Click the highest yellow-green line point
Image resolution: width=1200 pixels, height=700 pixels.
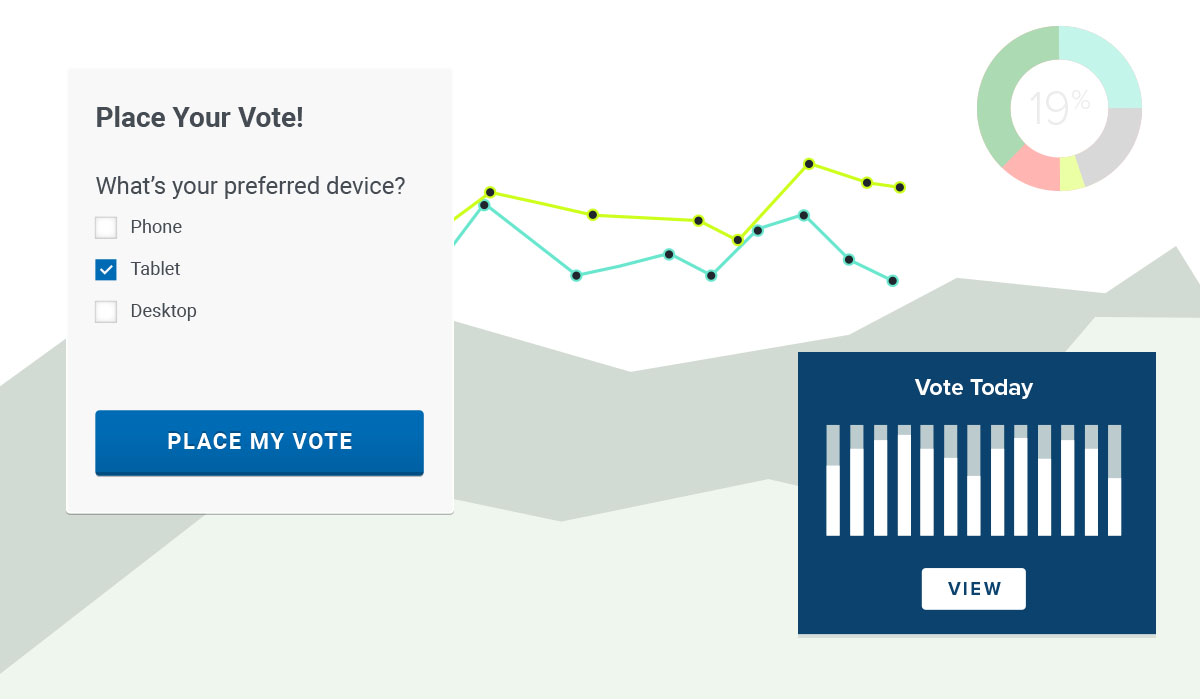(x=809, y=163)
